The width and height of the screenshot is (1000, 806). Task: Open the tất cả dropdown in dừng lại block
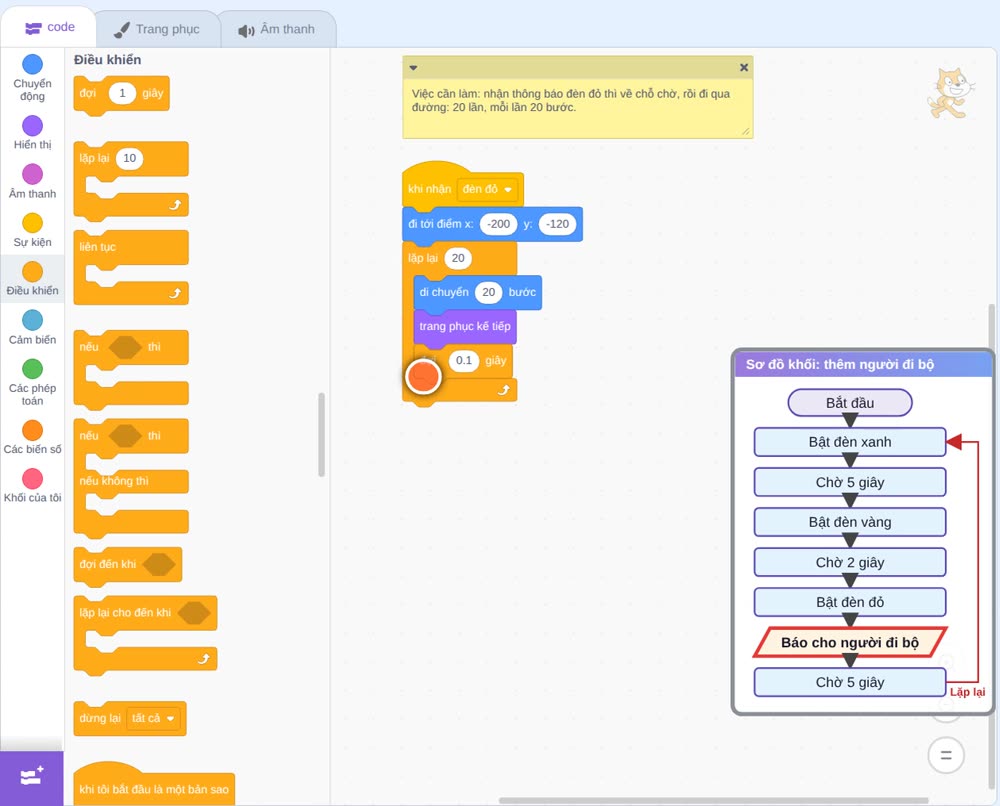(x=153, y=718)
